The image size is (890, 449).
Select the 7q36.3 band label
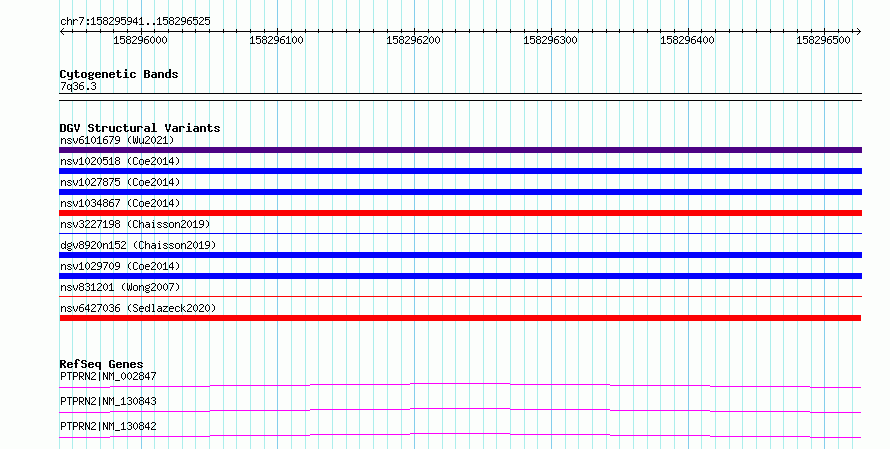click(78, 86)
